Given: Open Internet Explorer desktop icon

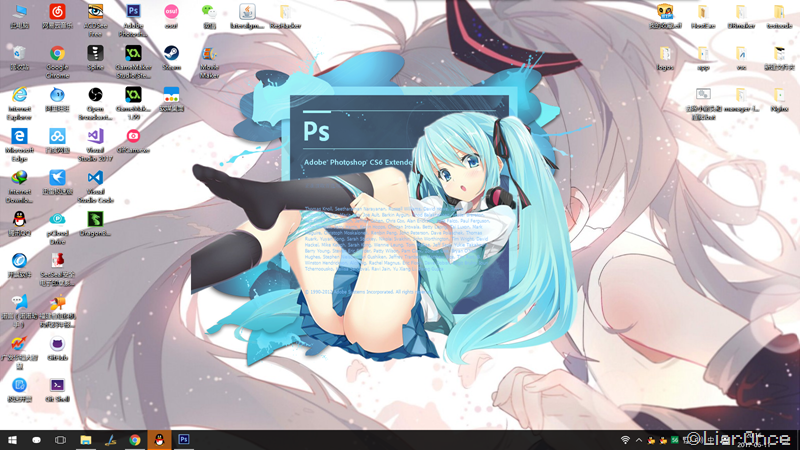Looking at the screenshot, I should [19, 94].
